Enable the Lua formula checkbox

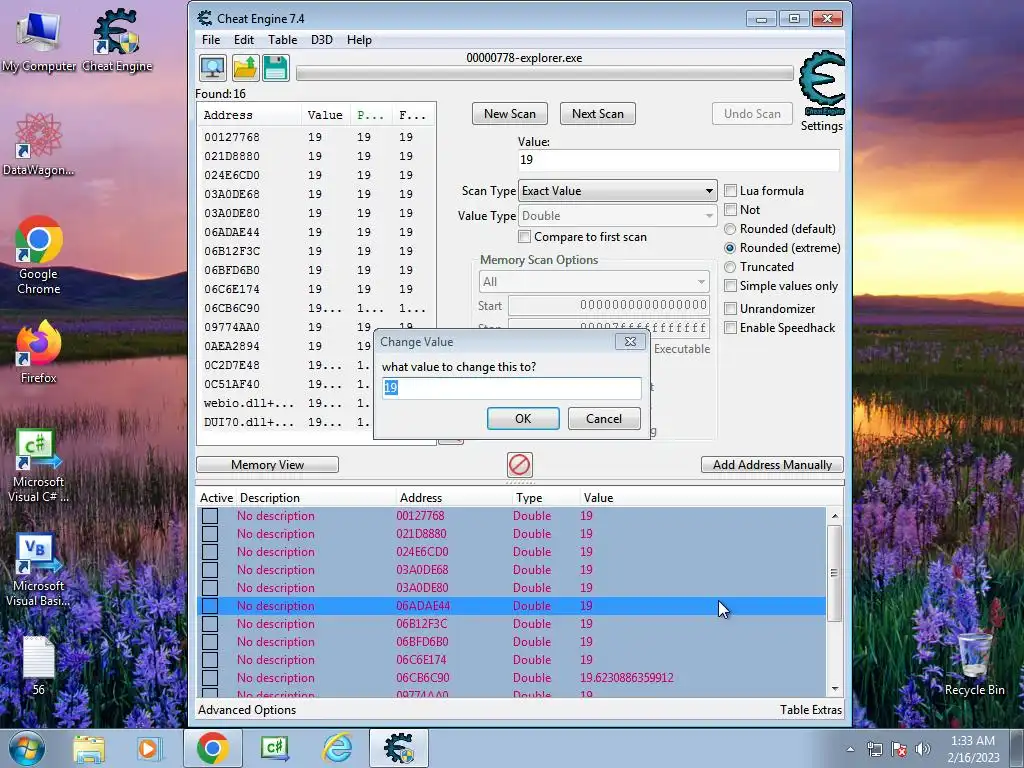tap(731, 191)
